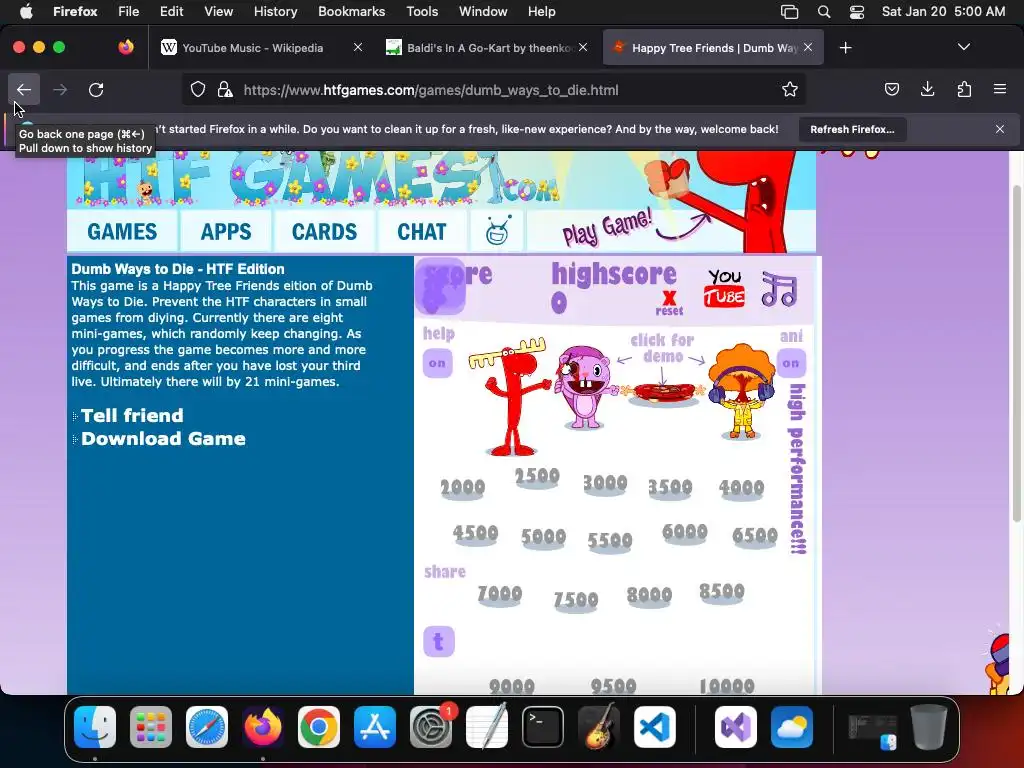Click the Play Game banner text
The height and width of the screenshot is (768, 1024).
pos(607,228)
